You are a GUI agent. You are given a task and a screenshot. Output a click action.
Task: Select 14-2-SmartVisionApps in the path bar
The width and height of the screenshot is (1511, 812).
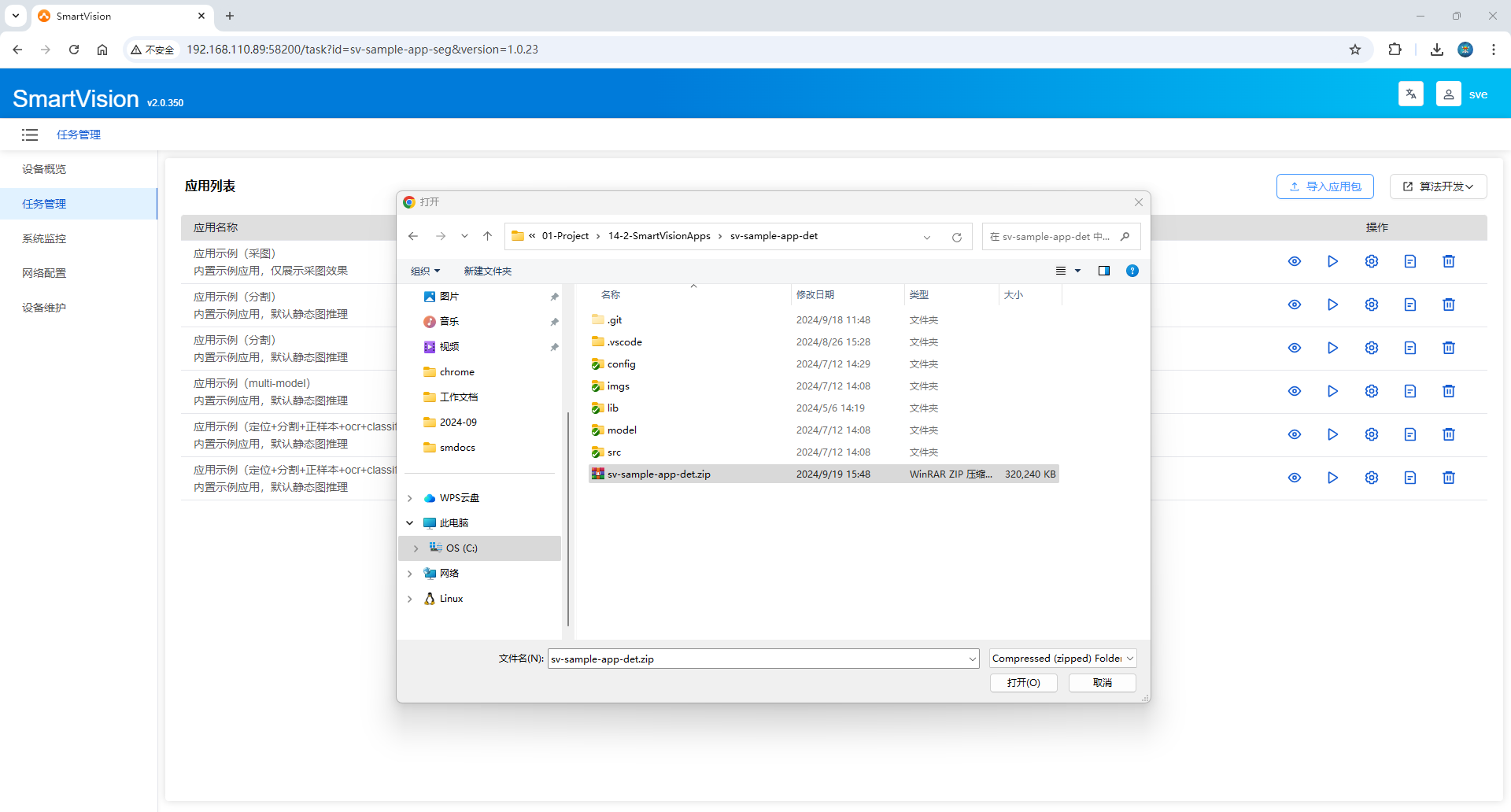tap(659, 236)
